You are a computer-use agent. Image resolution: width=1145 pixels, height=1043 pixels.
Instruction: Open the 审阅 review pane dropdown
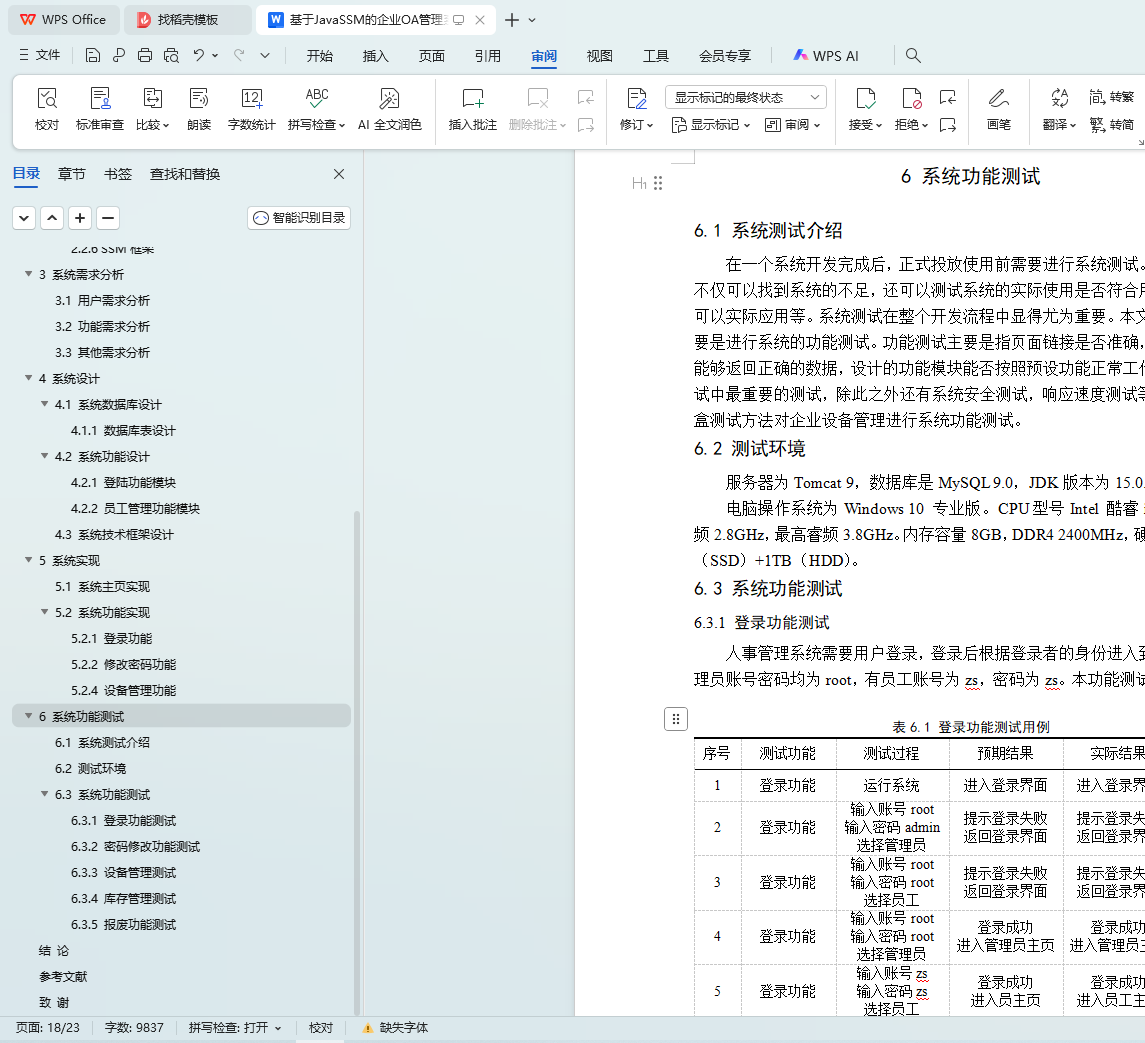[x=792, y=125]
